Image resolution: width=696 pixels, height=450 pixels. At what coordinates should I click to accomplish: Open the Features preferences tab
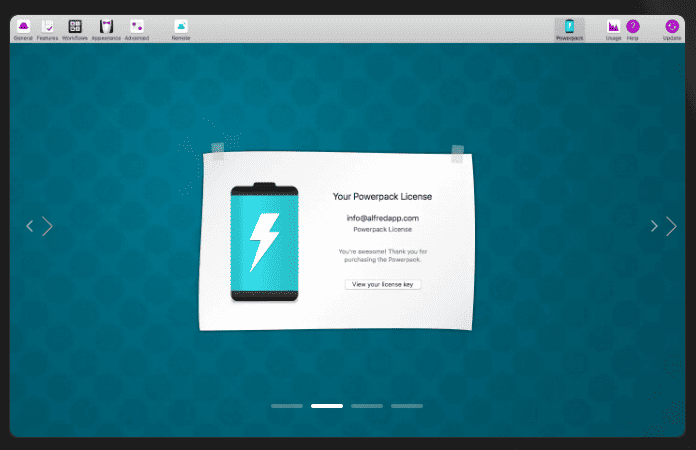[47, 30]
